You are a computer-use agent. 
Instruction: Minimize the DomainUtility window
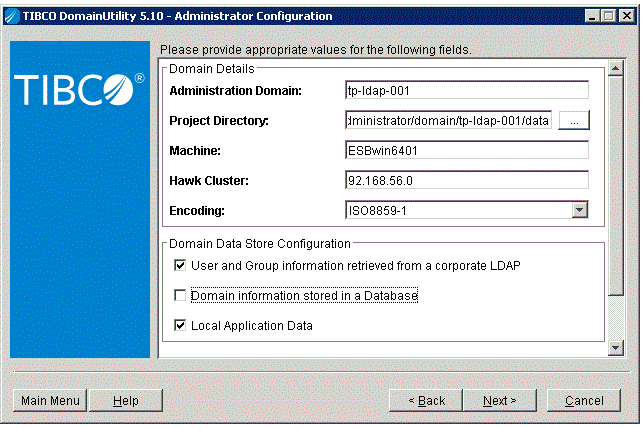(592, 16)
